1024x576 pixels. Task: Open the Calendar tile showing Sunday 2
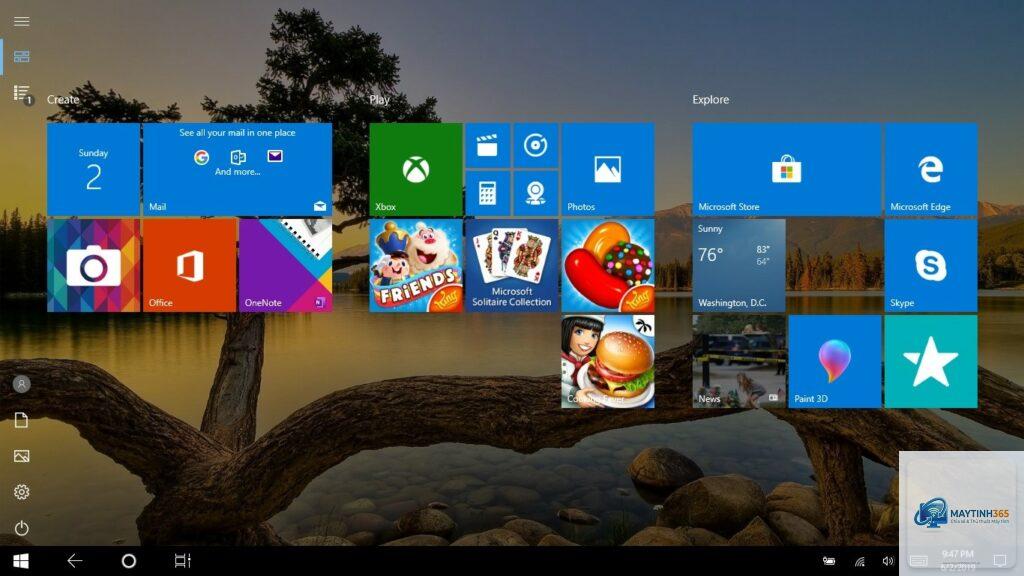pos(93,169)
